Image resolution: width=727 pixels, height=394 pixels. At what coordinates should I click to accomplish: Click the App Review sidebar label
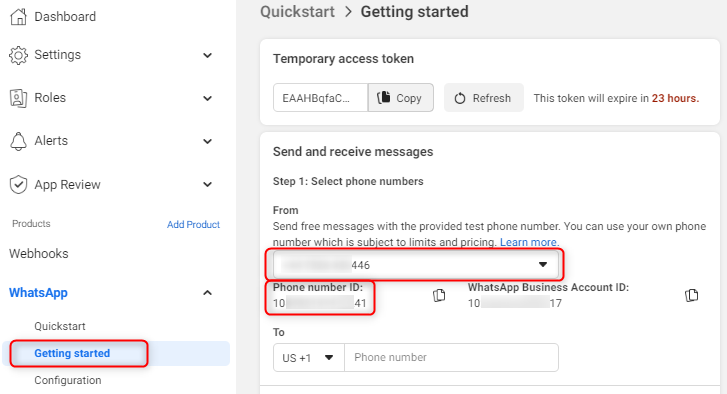67,184
